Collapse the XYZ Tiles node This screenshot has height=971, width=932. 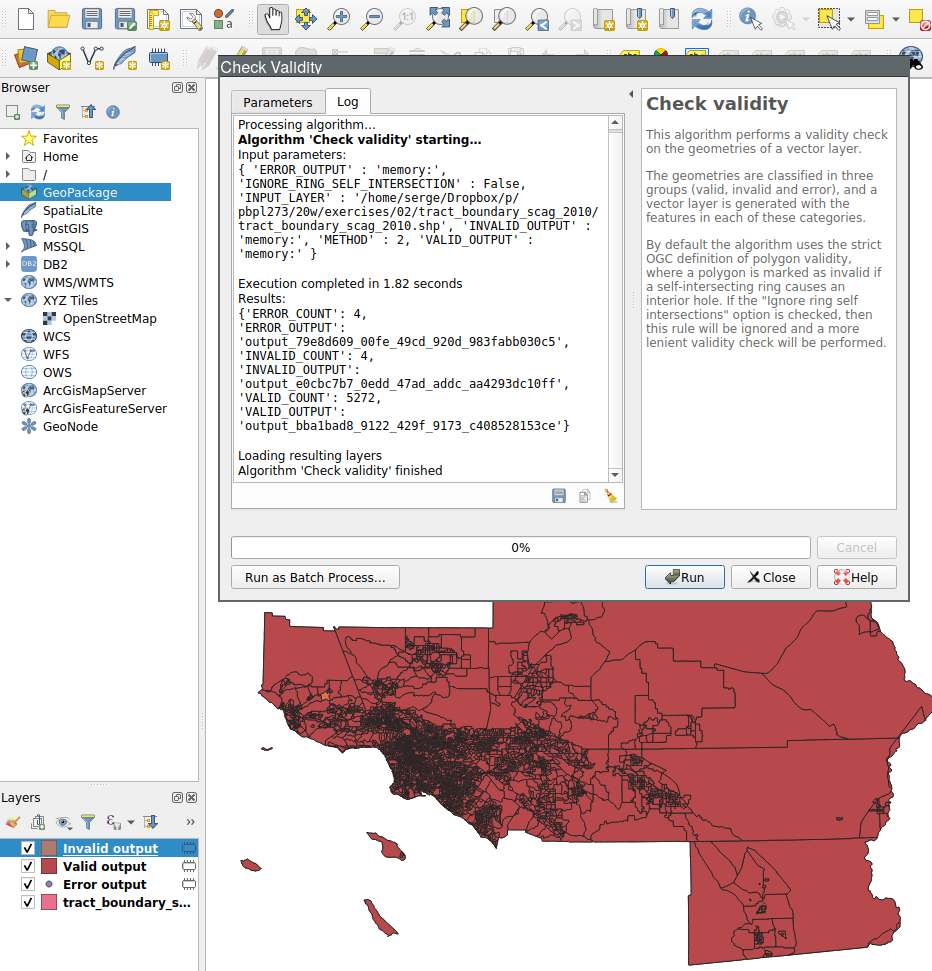(x=9, y=300)
